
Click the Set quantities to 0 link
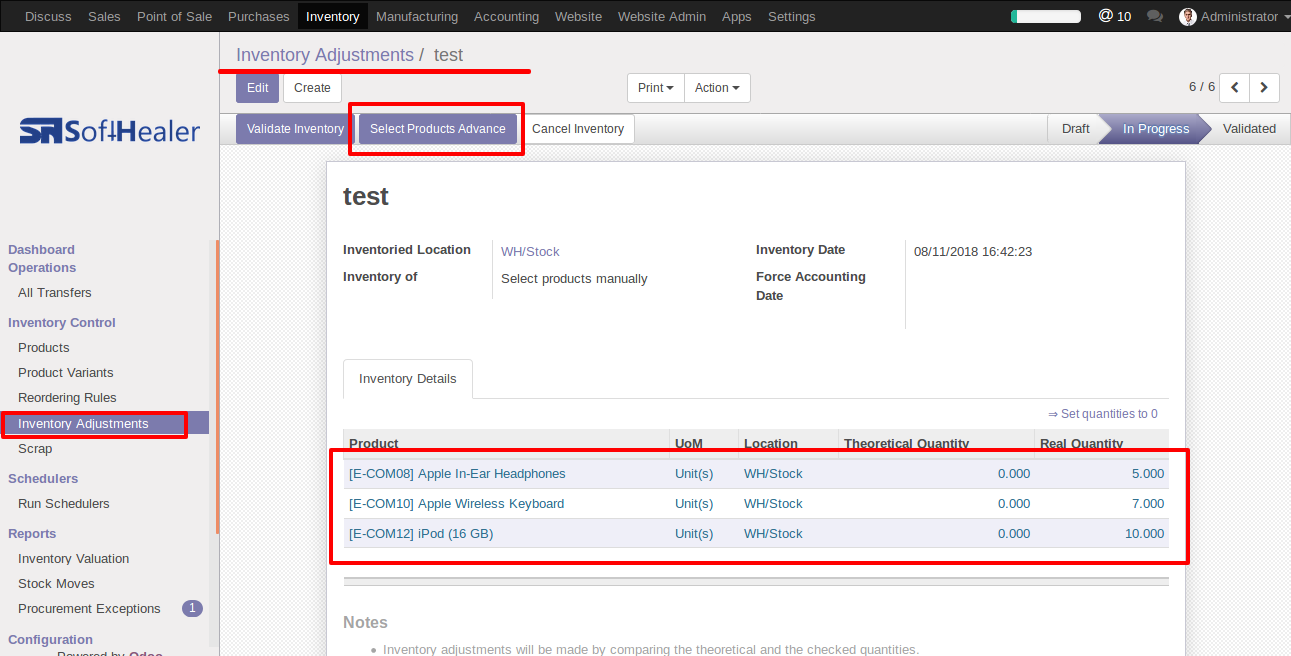(x=1103, y=414)
